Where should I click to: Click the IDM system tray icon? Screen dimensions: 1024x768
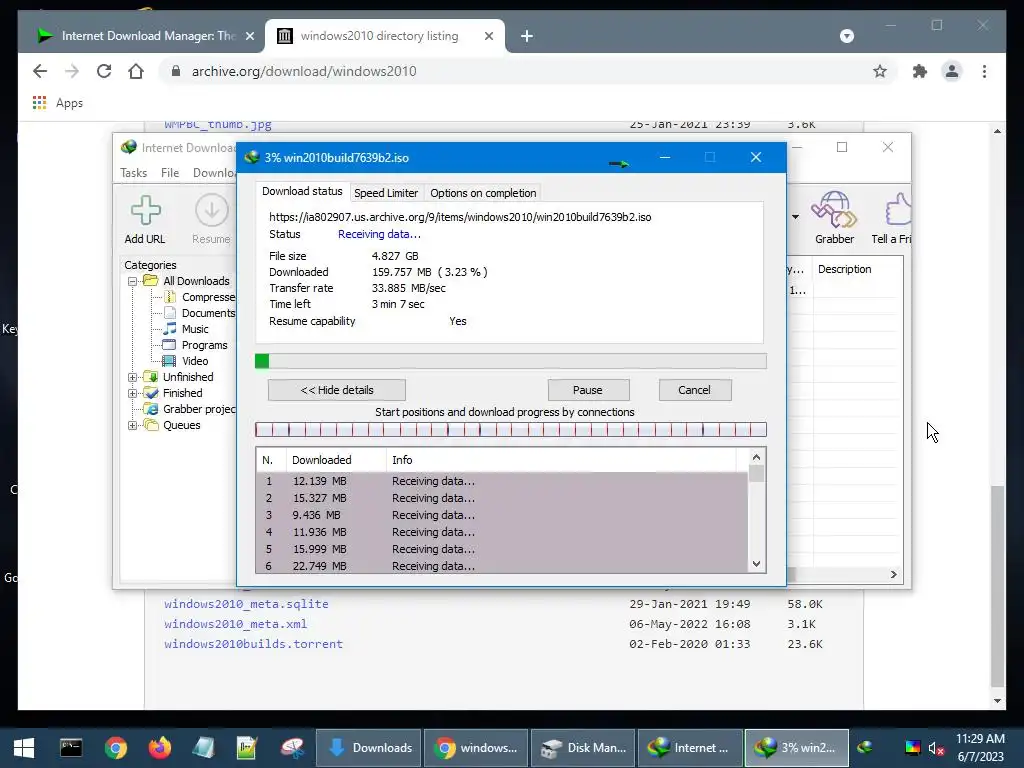click(x=865, y=747)
